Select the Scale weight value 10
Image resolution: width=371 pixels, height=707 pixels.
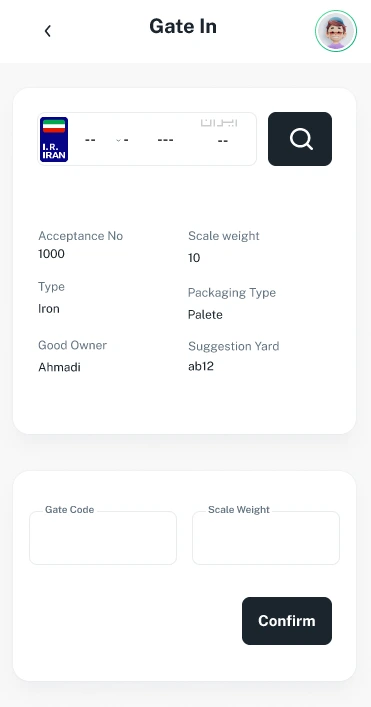194,258
